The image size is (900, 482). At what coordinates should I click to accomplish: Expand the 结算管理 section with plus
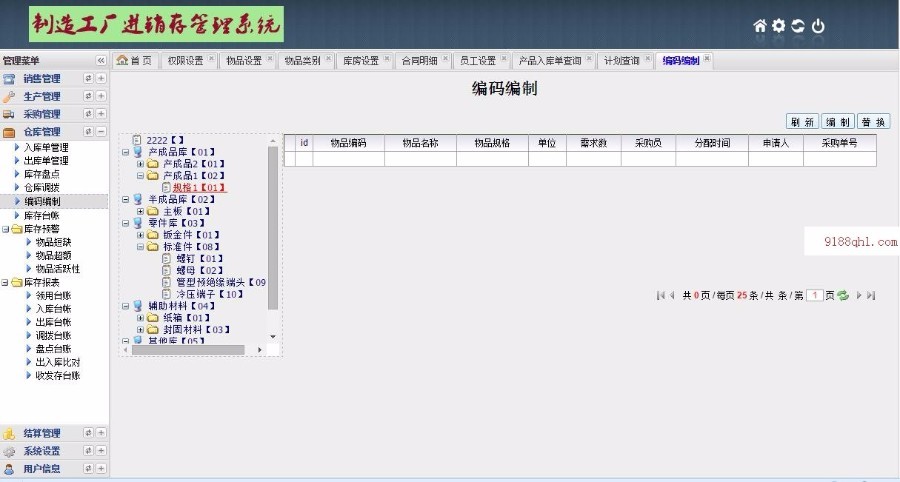point(101,433)
